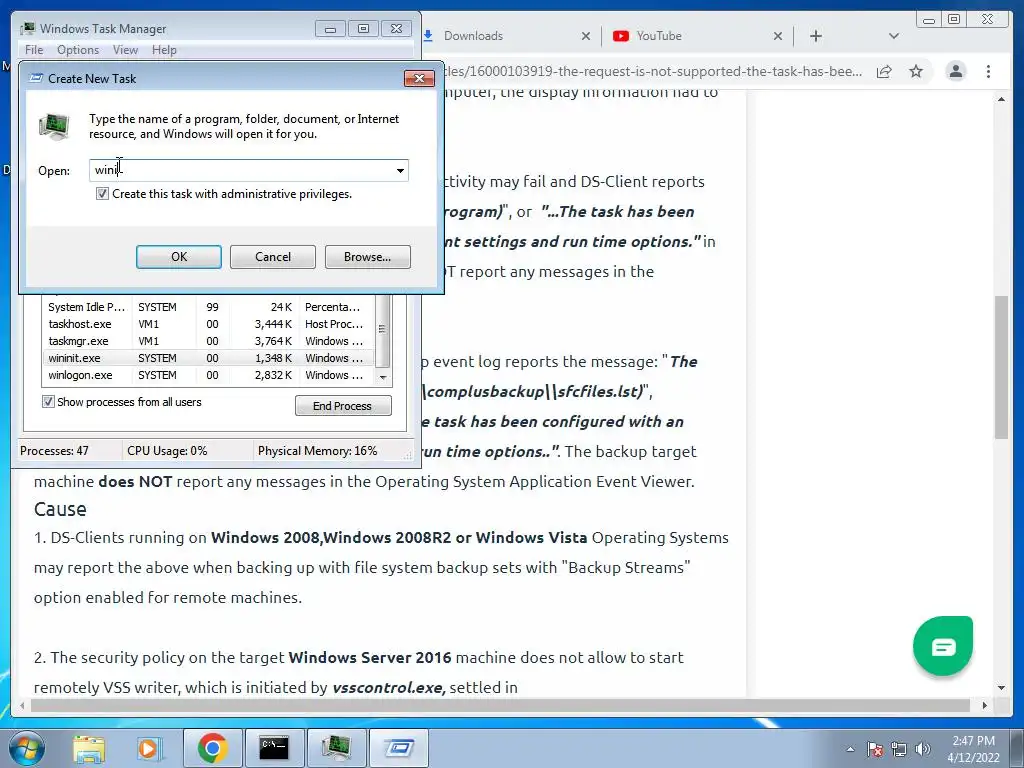Open the Command Prompt taskbar icon

[274, 748]
